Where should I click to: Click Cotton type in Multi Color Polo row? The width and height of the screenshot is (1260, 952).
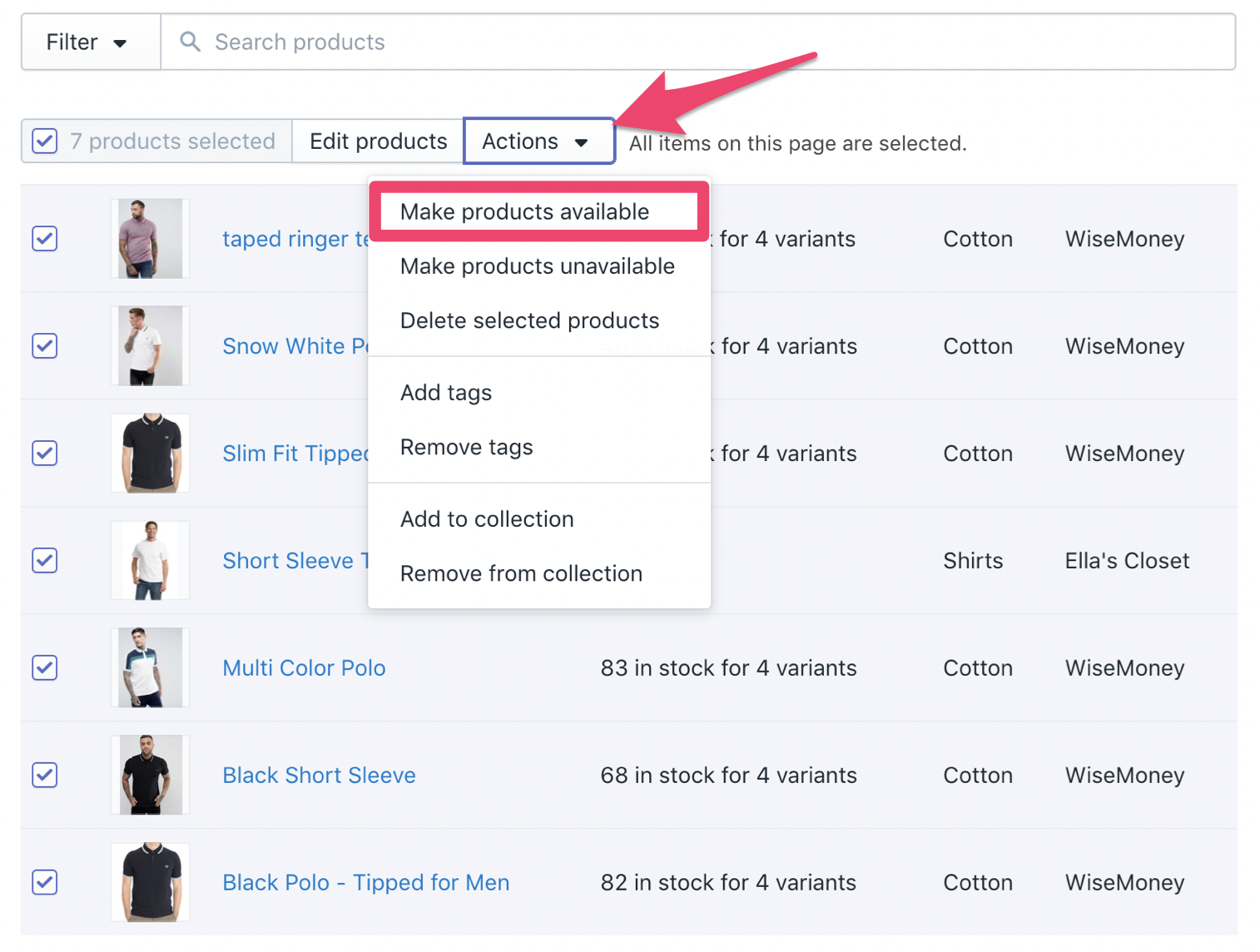click(x=978, y=668)
